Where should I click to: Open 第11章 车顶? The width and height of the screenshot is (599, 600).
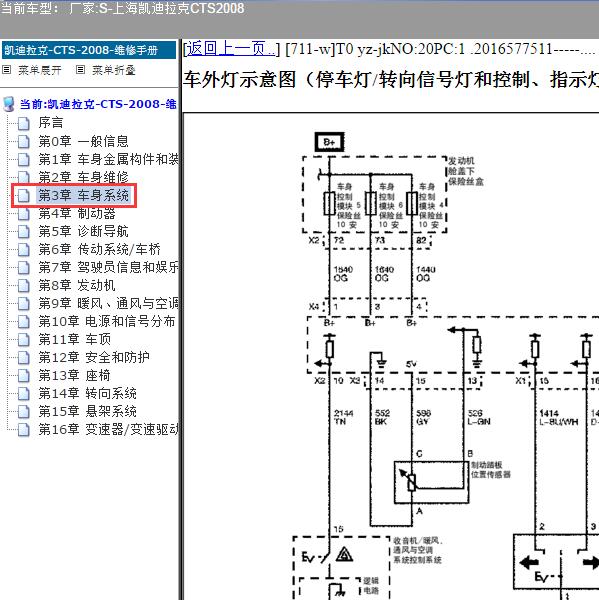point(75,339)
